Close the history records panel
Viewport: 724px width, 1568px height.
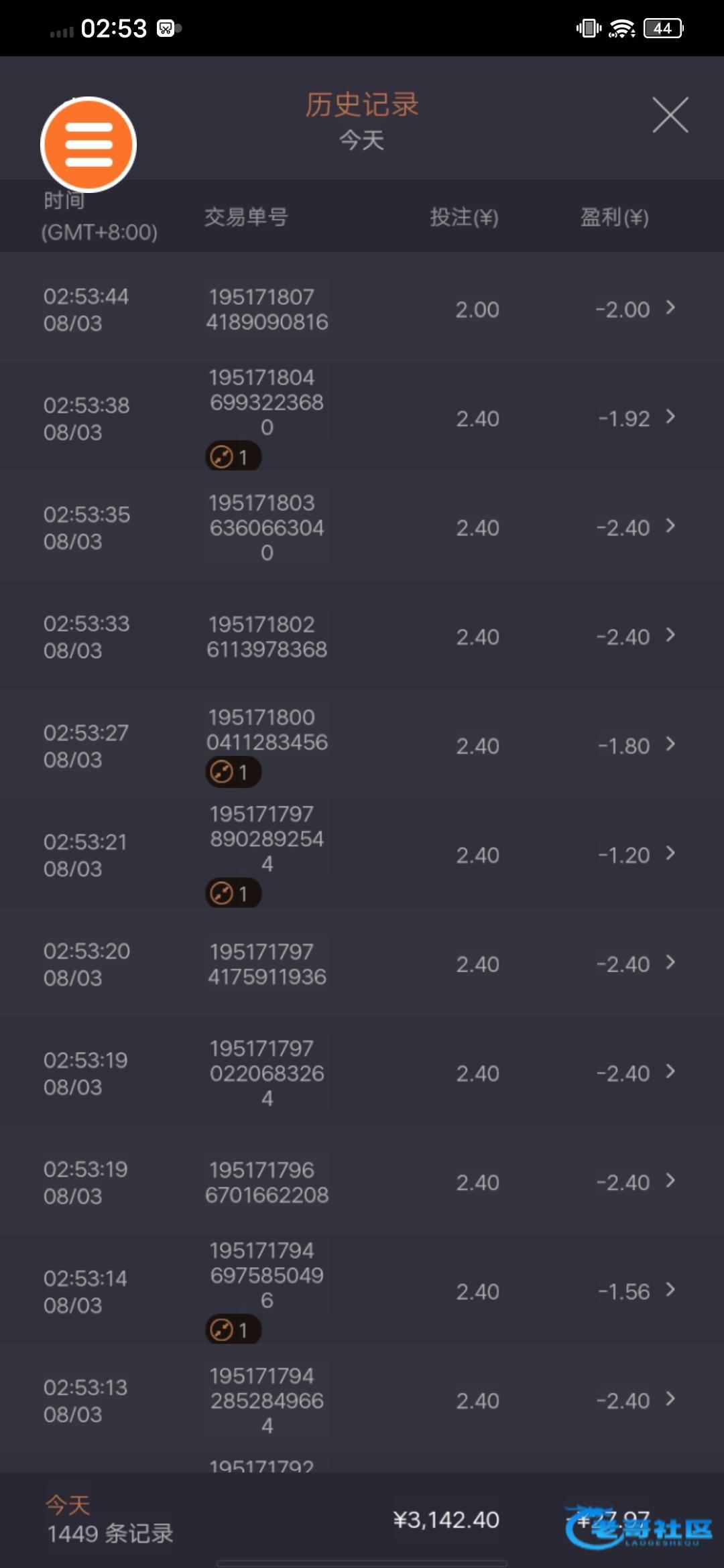pyautogui.click(x=670, y=115)
